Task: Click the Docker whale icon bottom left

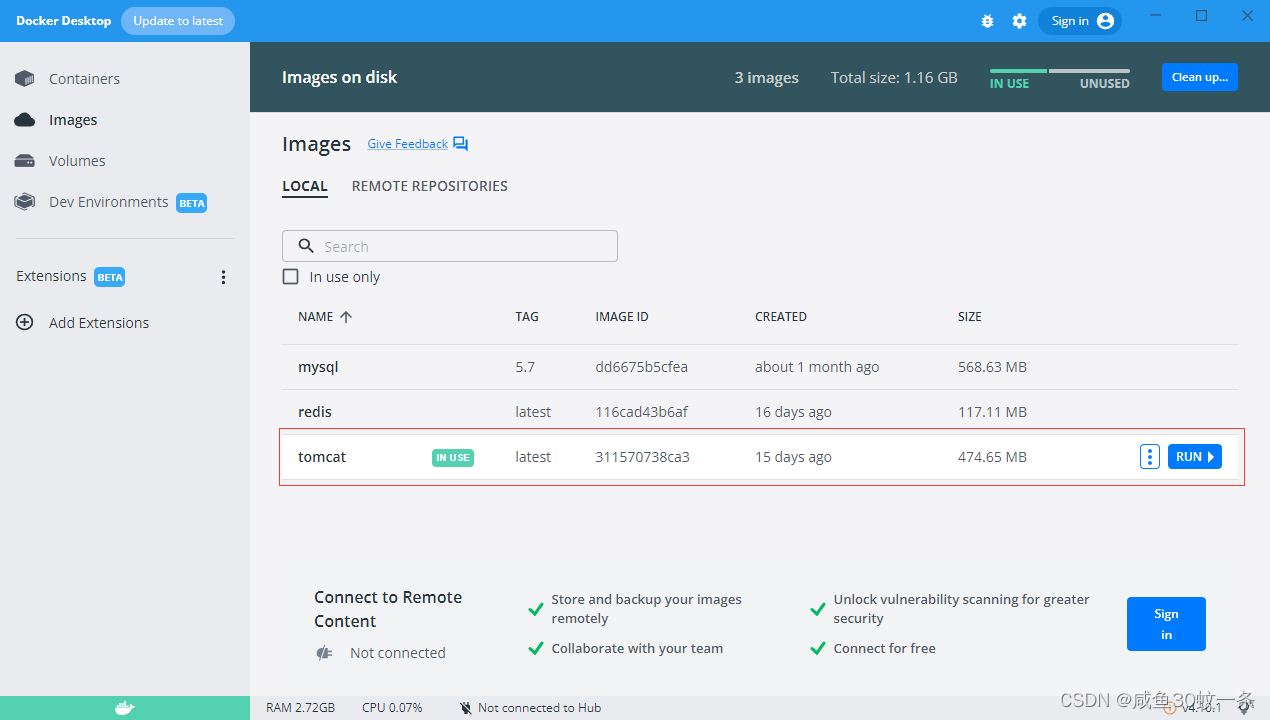Action: [x=125, y=707]
